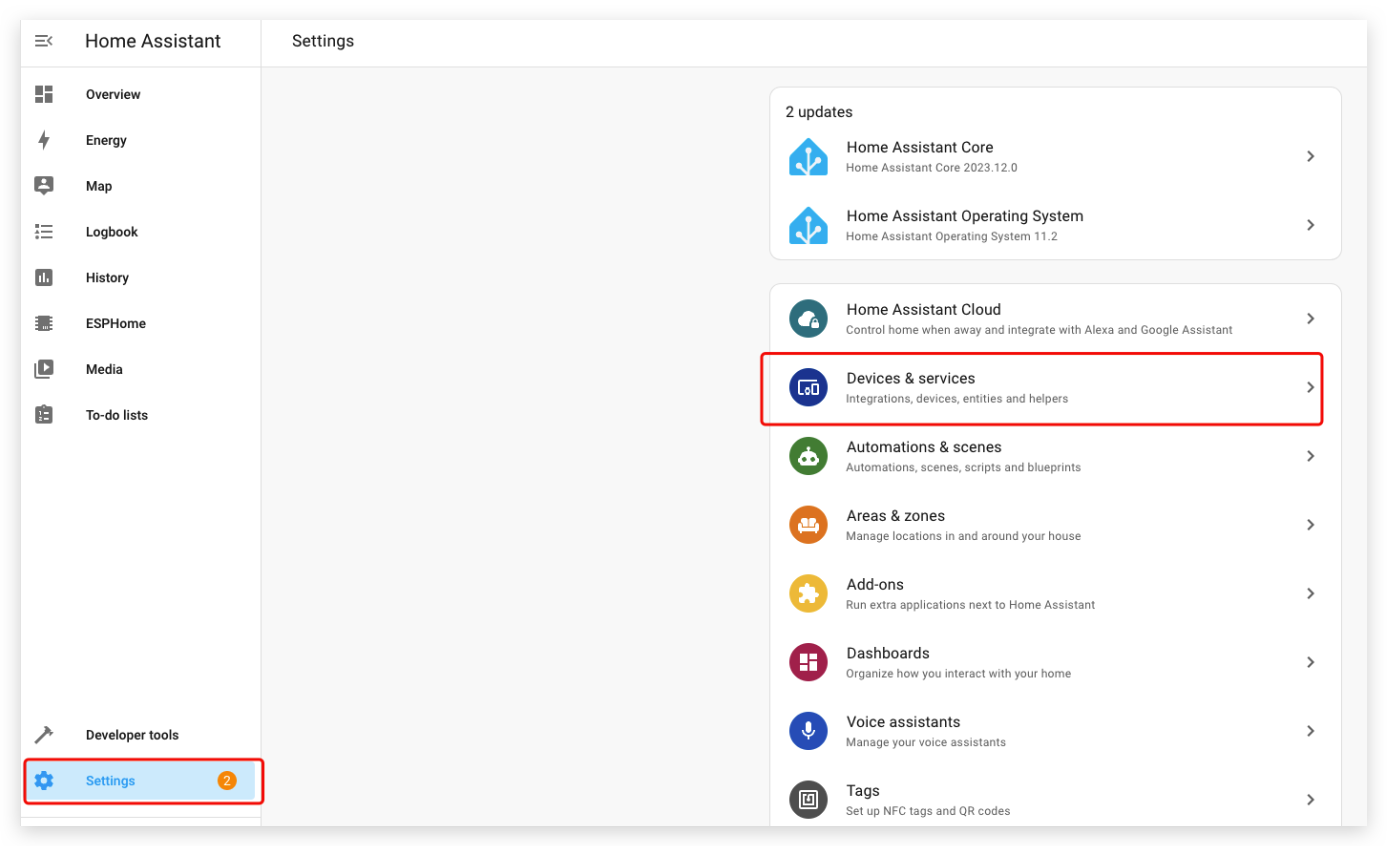Click the Add-ons puzzle piece icon
The height and width of the screenshot is (846, 1387).
[808, 594]
